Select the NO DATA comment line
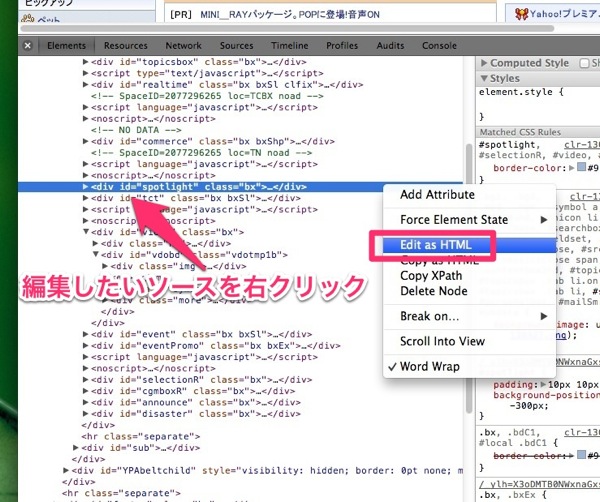Image resolution: width=600 pixels, height=502 pixels. (136, 130)
